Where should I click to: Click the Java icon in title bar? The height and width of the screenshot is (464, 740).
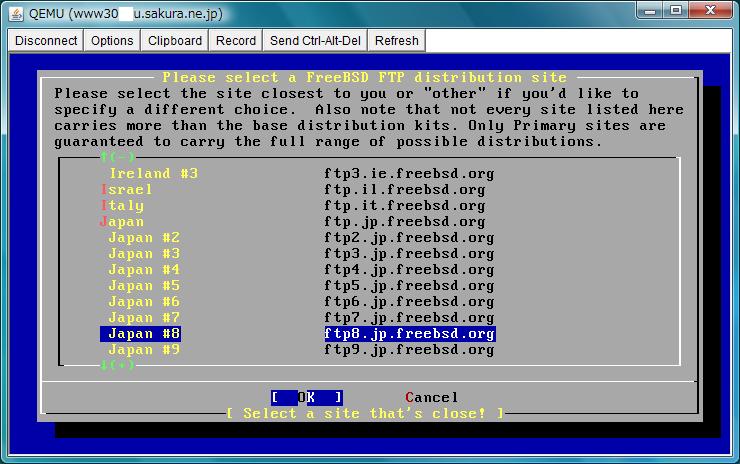pyautogui.click(x=14, y=12)
